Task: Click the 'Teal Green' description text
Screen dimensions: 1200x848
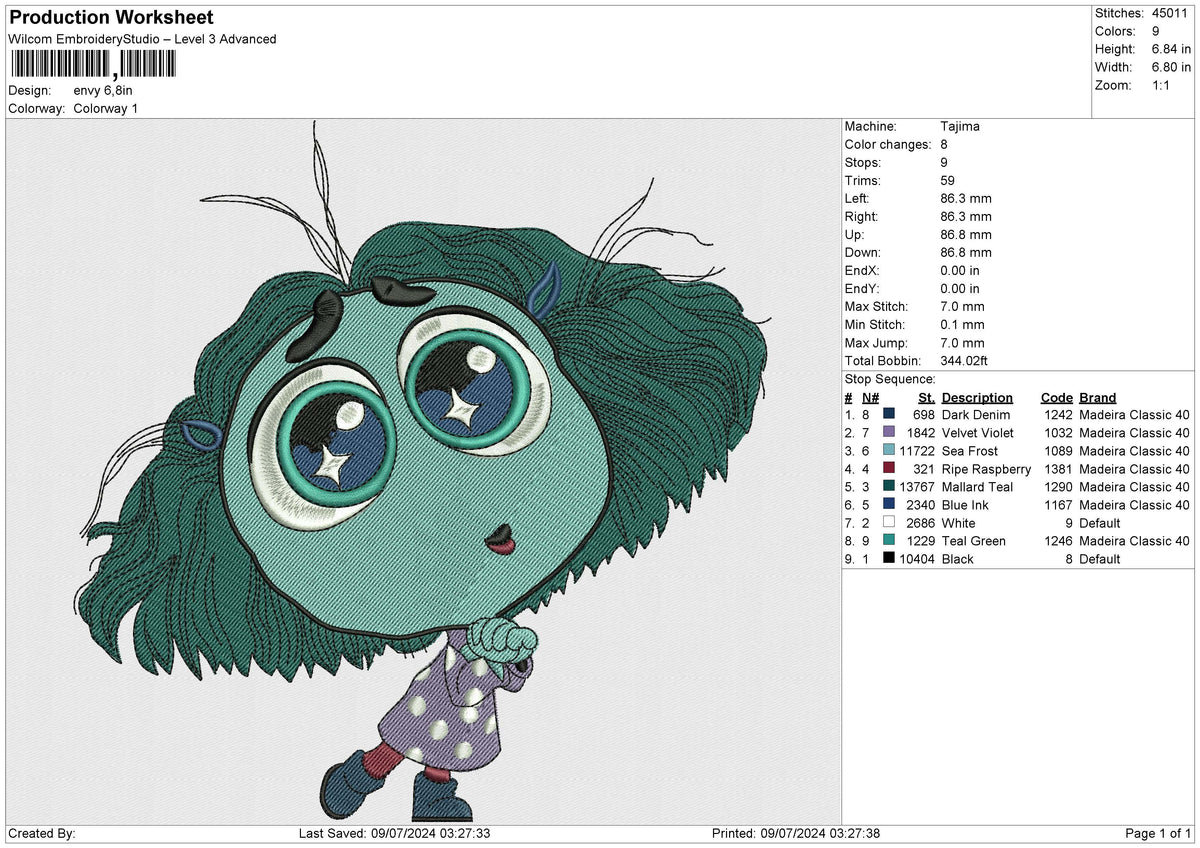Action: click(974, 540)
